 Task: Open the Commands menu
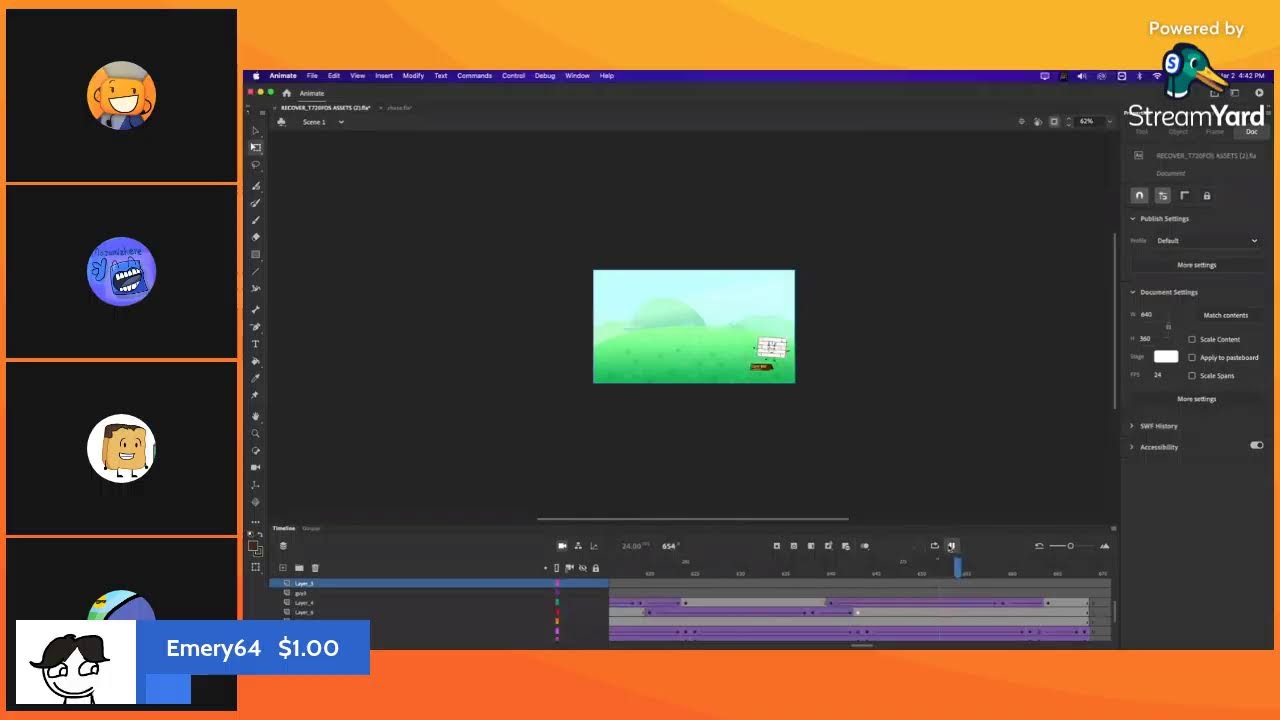click(474, 76)
